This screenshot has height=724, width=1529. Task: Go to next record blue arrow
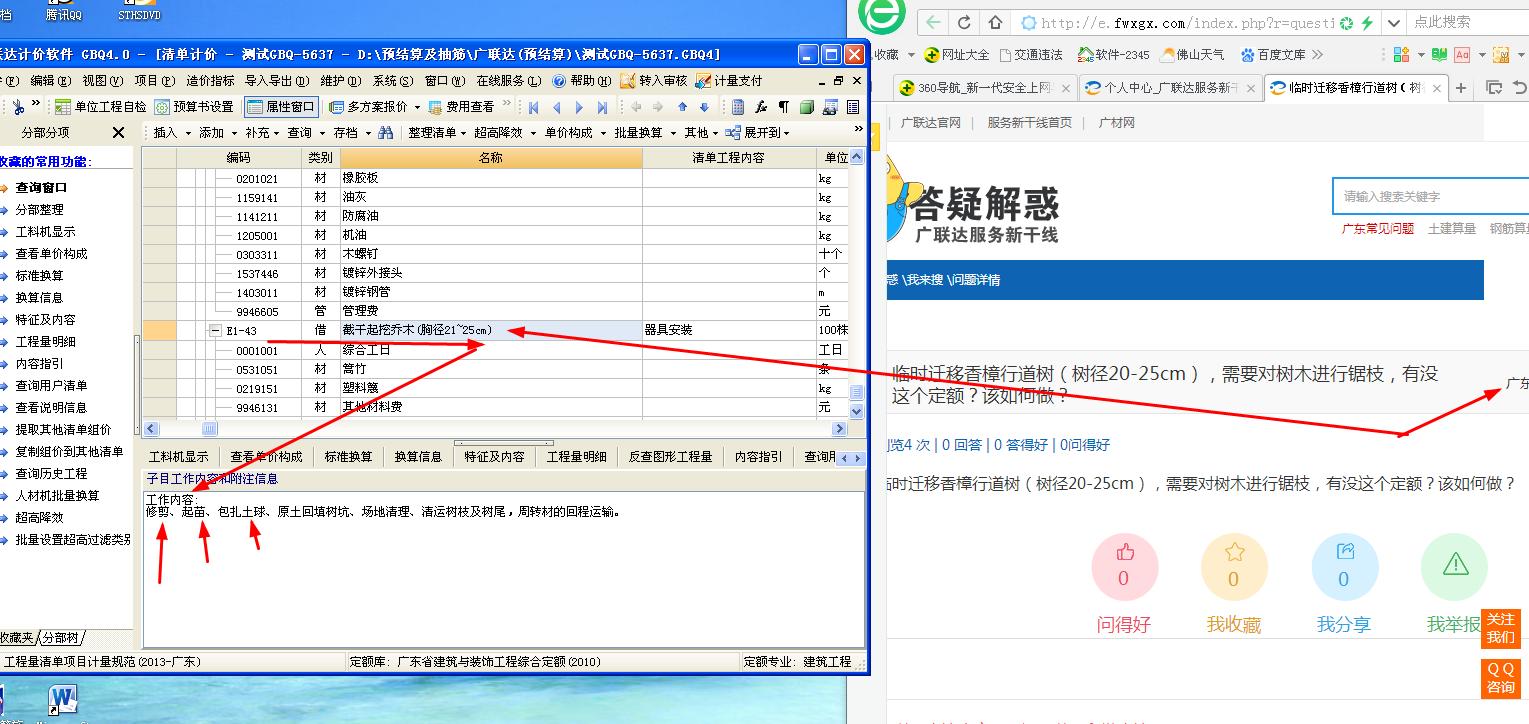tap(580, 107)
